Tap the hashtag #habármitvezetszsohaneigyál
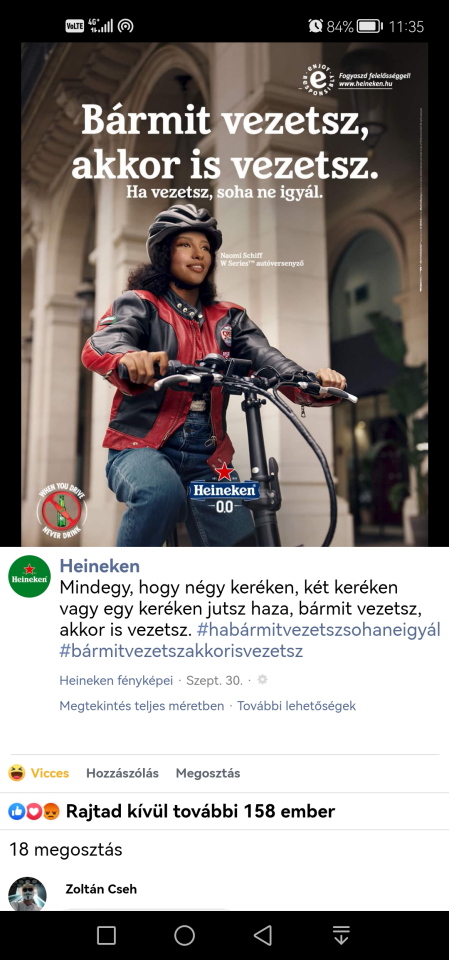 pos(319,630)
